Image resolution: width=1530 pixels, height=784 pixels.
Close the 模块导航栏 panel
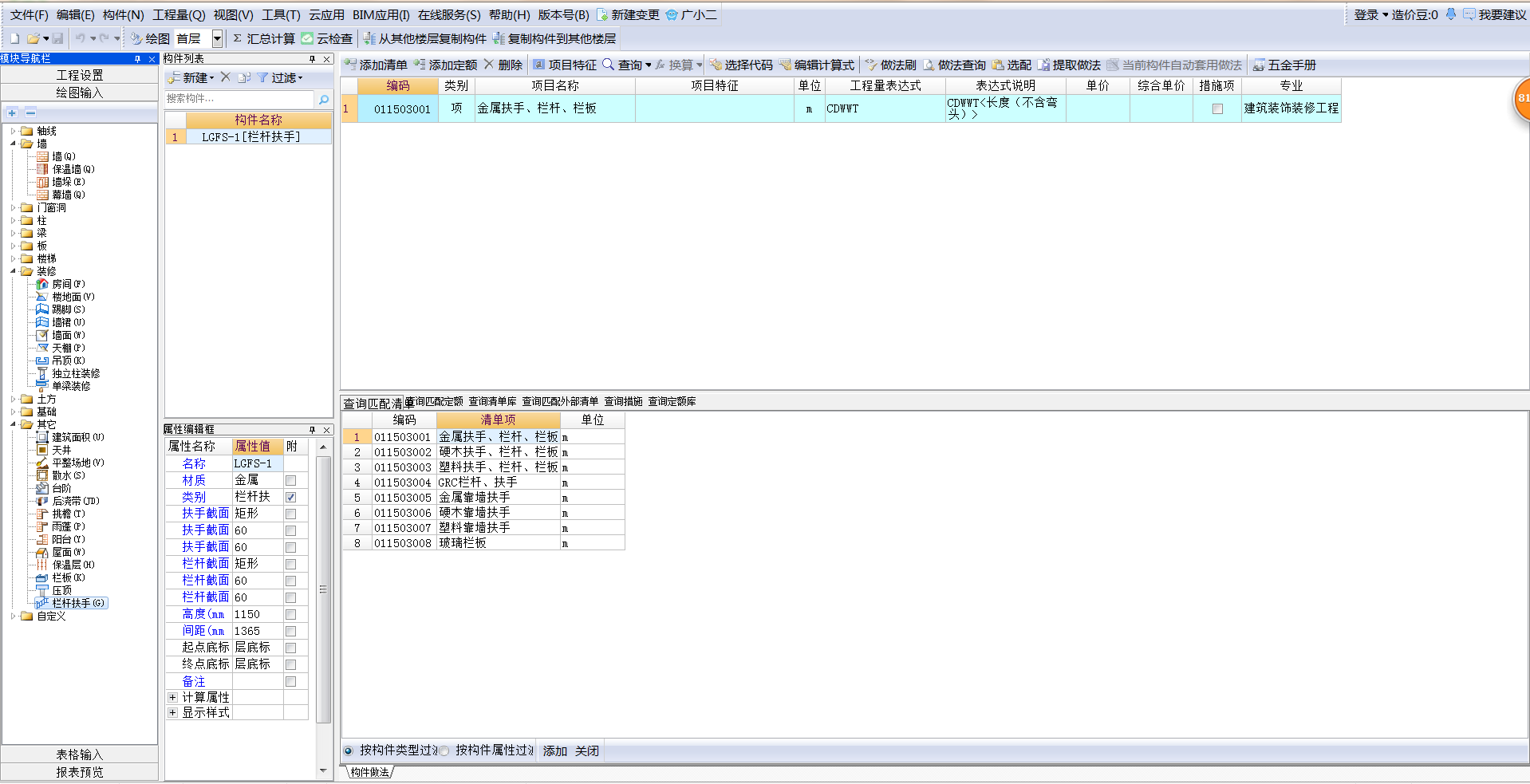tap(152, 59)
